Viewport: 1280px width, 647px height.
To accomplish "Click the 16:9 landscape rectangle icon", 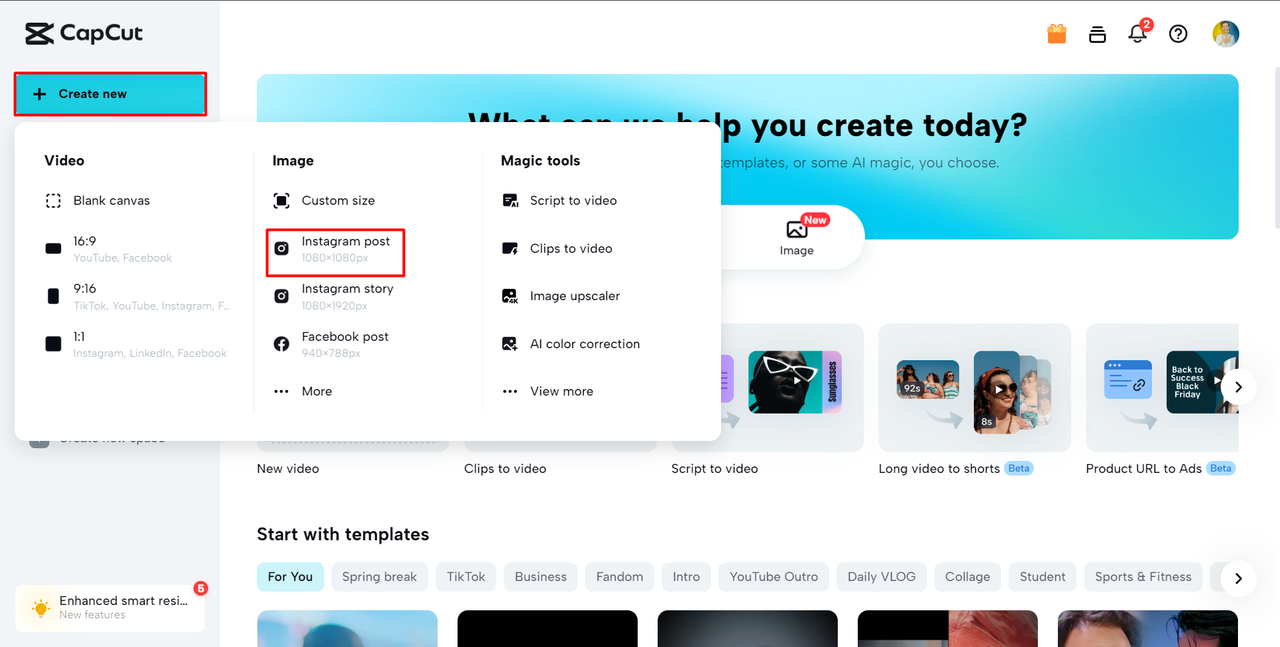I will (53, 249).
